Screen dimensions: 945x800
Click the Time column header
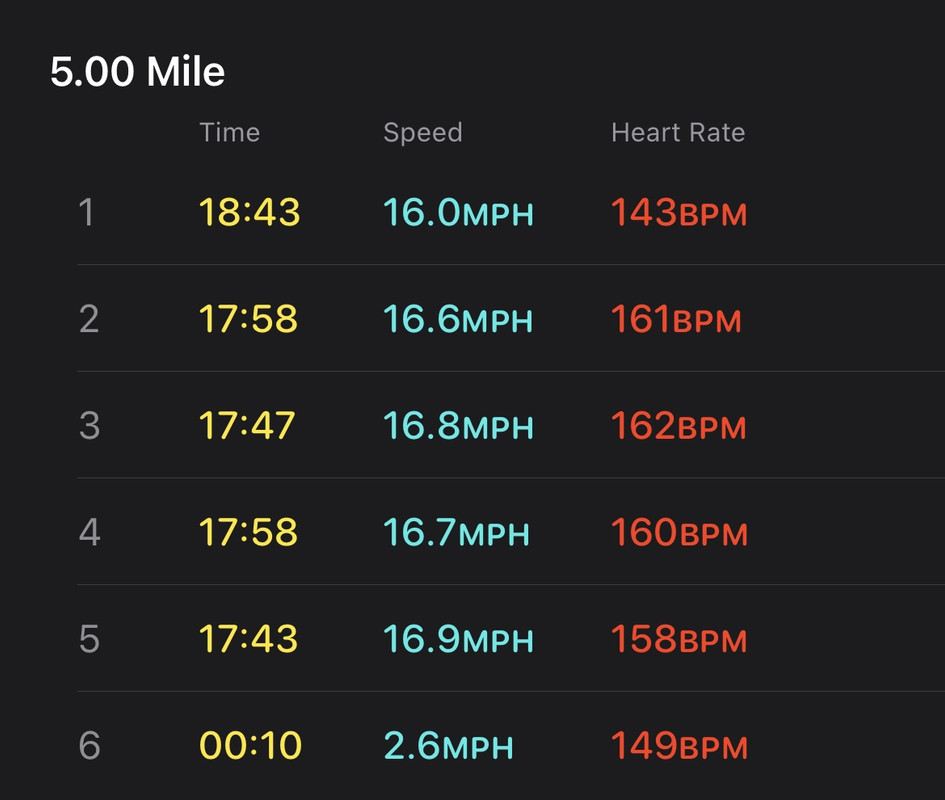(x=230, y=132)
